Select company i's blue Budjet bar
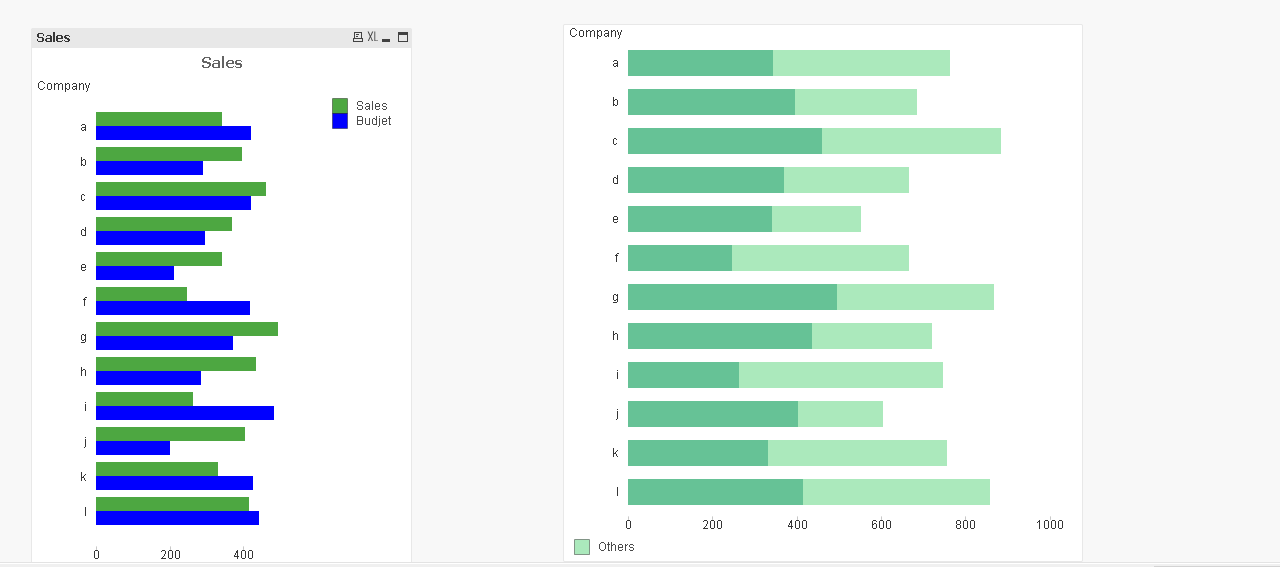Screen dimensions: 1280x567 (x=185, y=413)
